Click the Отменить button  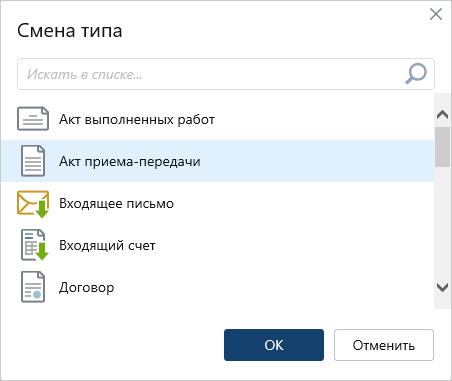(x=384, y=345)
